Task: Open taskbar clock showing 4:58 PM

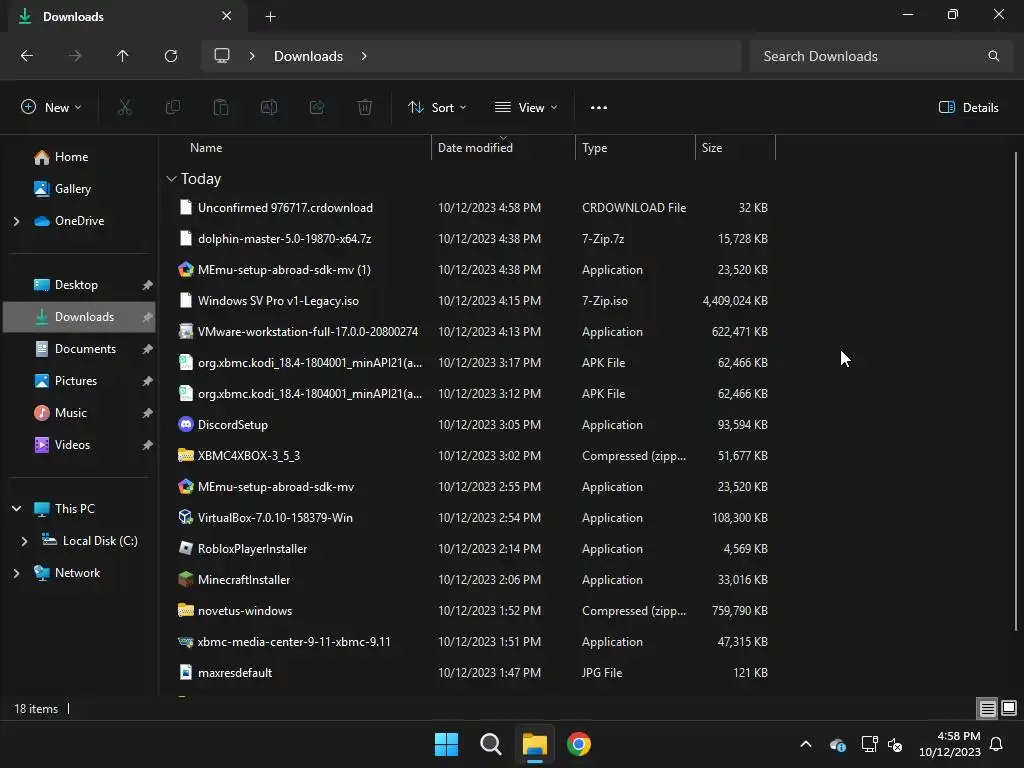Action: pyautogui.click(x=950, y=744)
